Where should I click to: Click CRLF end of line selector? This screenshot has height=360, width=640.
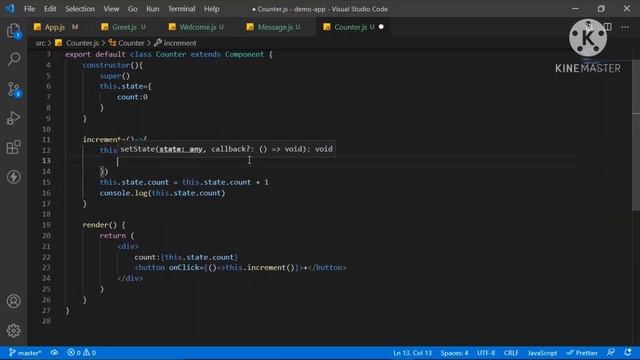point(511,353)
